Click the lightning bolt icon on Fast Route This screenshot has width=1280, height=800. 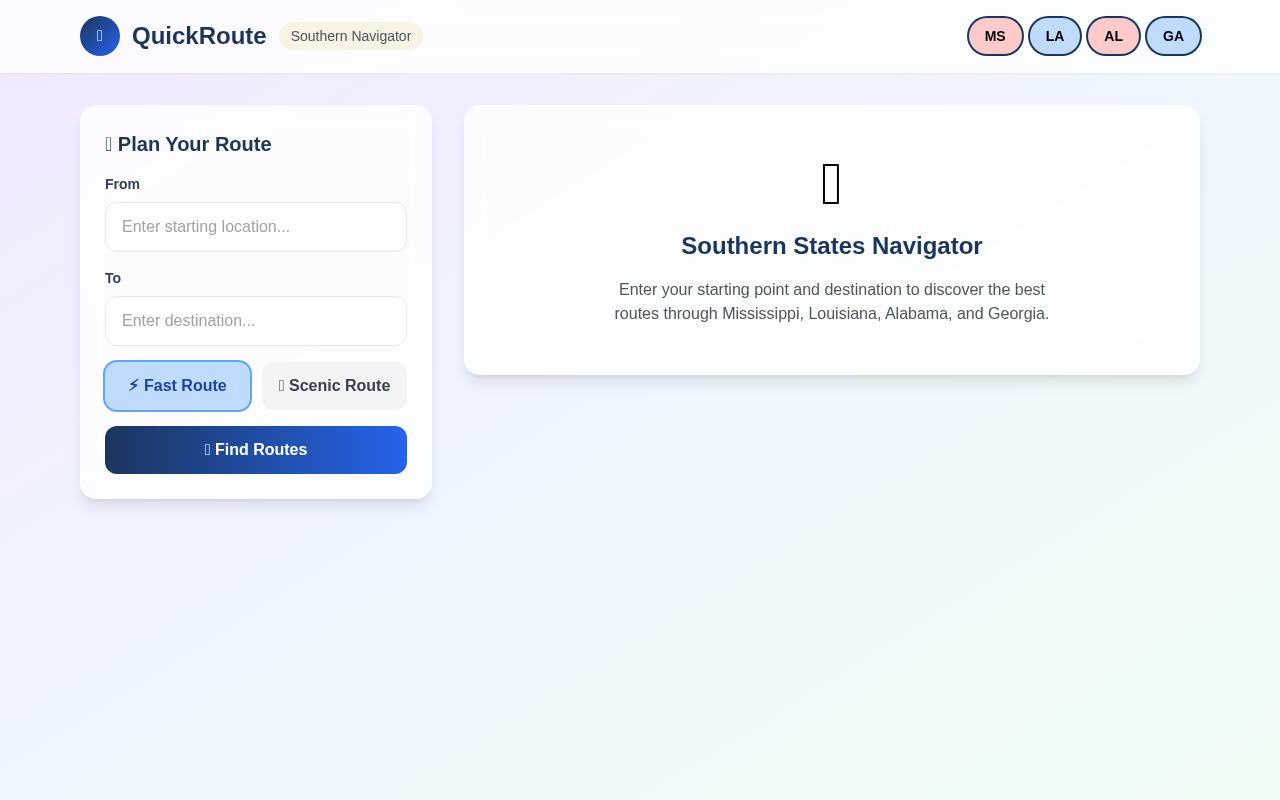point(134,385)
